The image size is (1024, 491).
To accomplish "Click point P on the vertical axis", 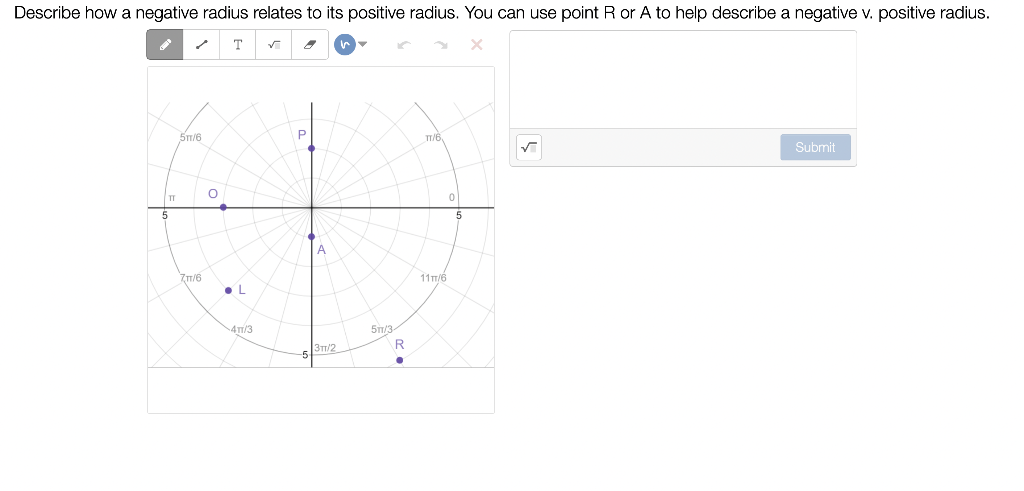I will [x=312, y=148].
